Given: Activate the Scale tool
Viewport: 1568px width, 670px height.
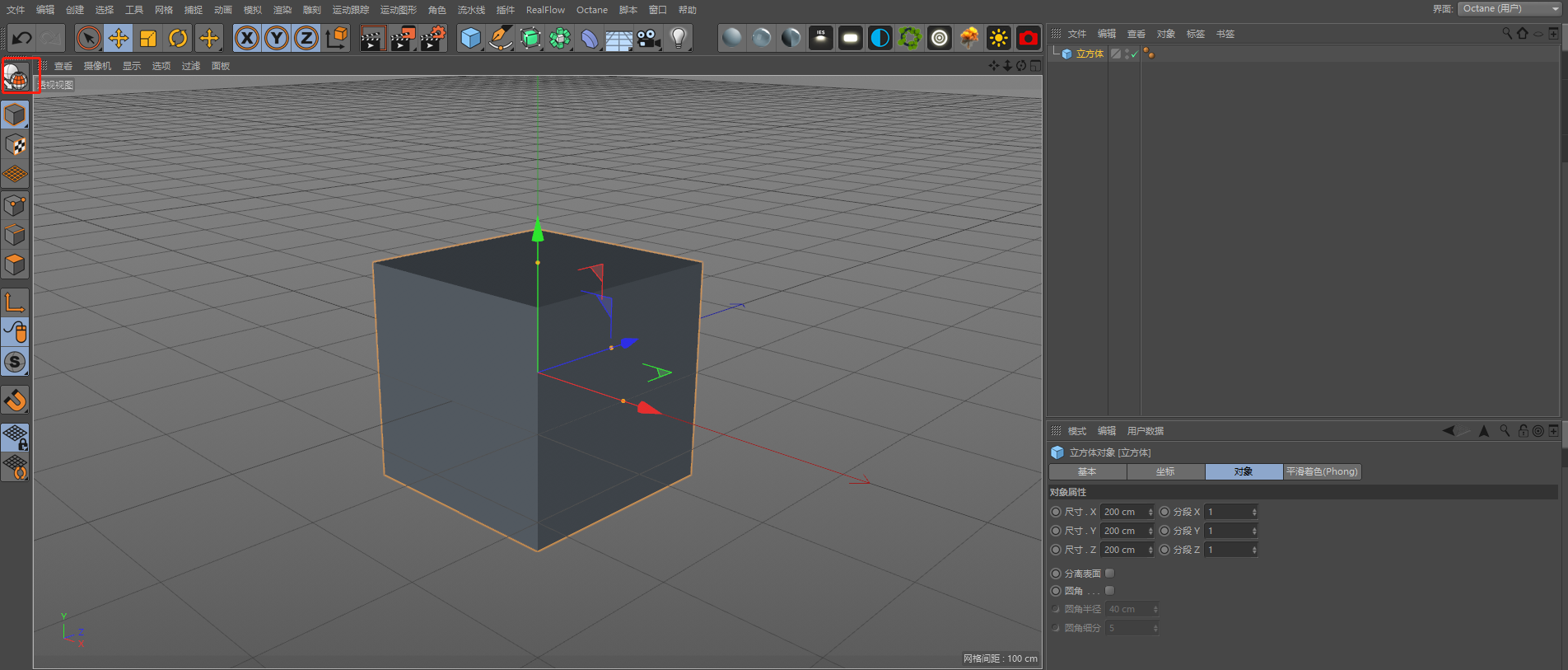Looking at the screenshot, I should point(148,38).
